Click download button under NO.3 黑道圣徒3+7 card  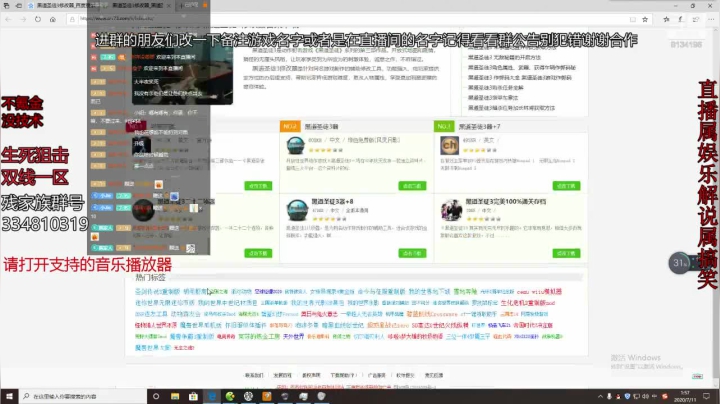[x=566, y=186]
